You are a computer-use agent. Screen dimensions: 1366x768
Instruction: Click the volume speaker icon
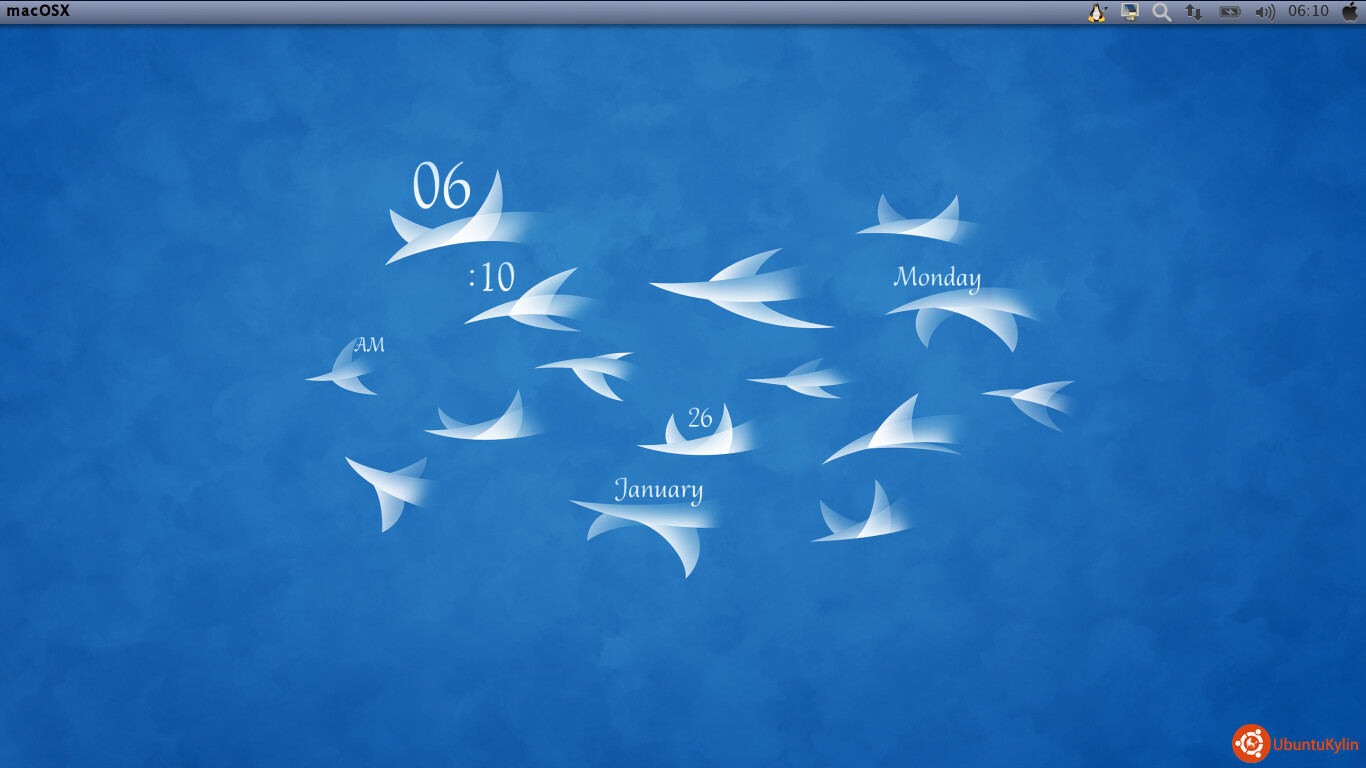point(1265,12)
